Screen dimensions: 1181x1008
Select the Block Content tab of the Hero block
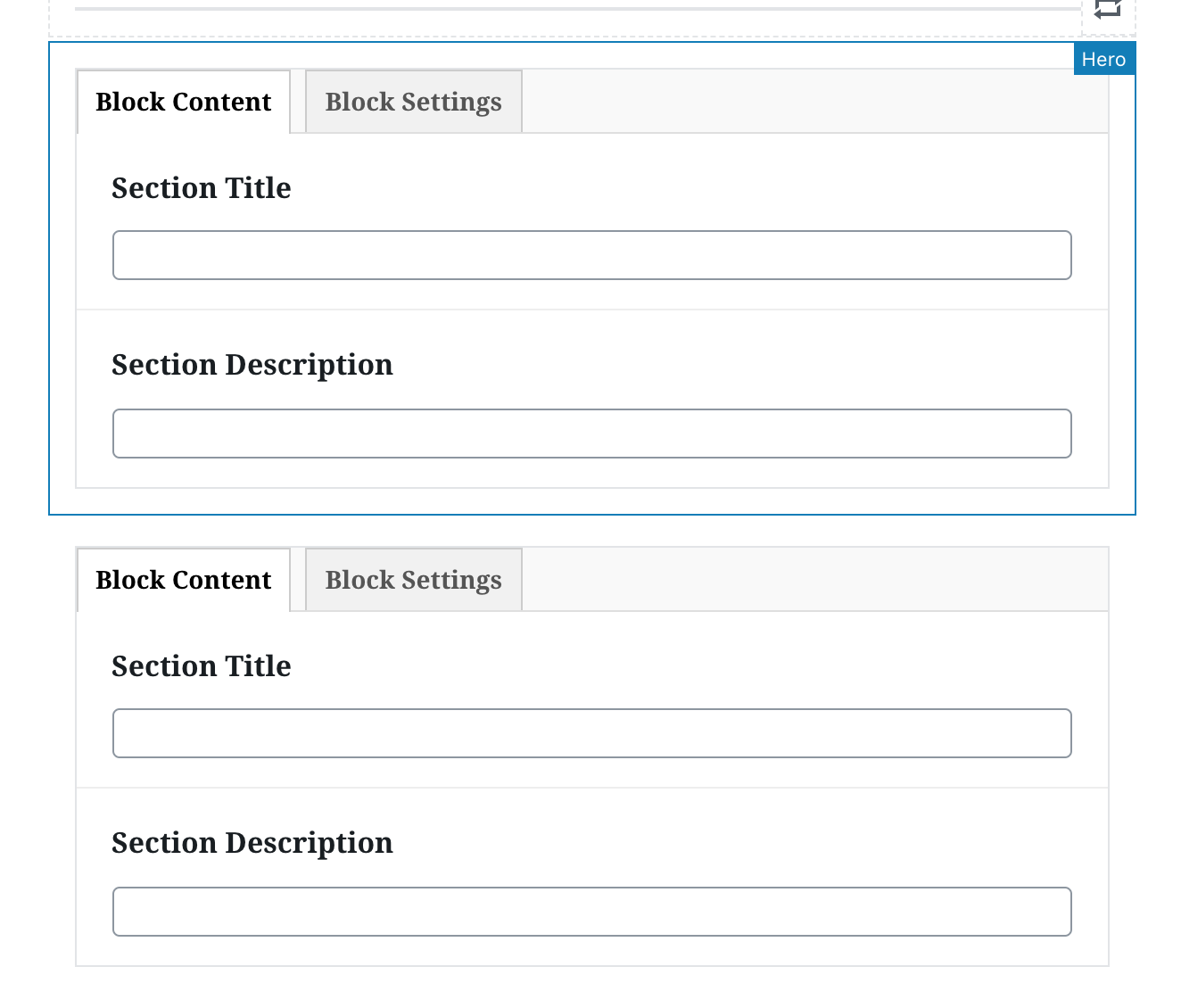click(x=183, y=101)
